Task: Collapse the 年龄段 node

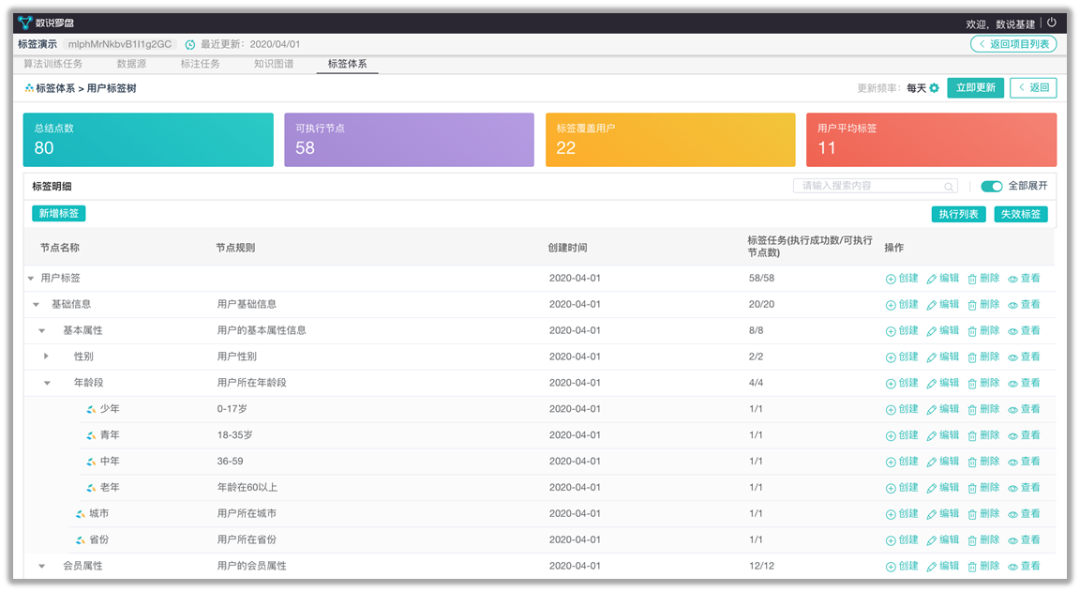Action: click(x=48, y=383)
